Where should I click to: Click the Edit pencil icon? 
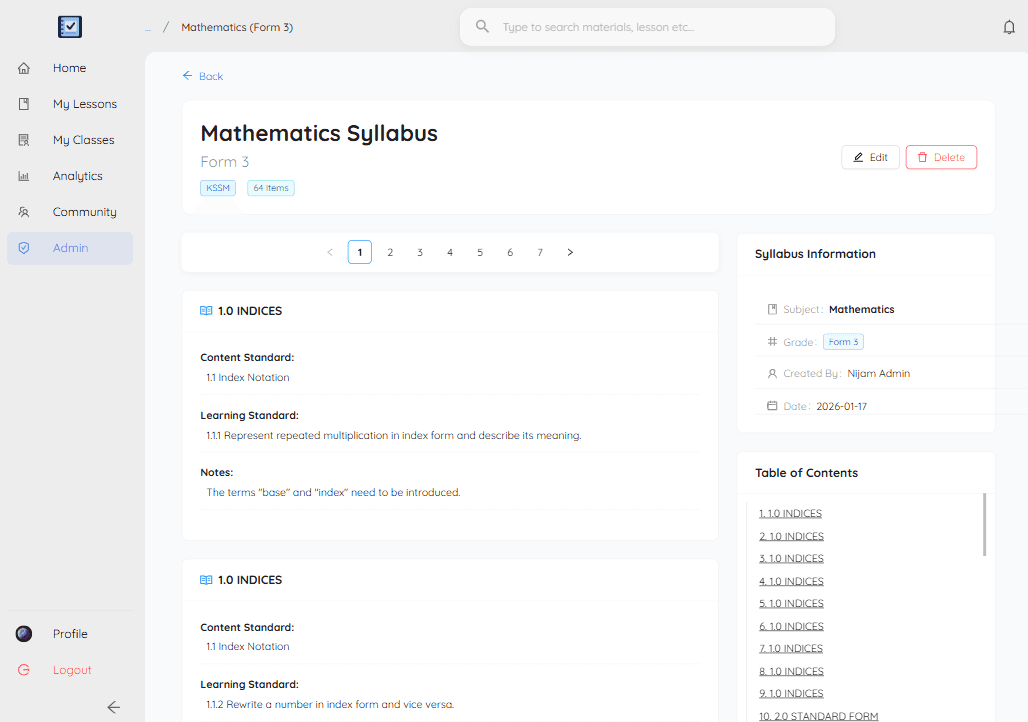point(857,157)
